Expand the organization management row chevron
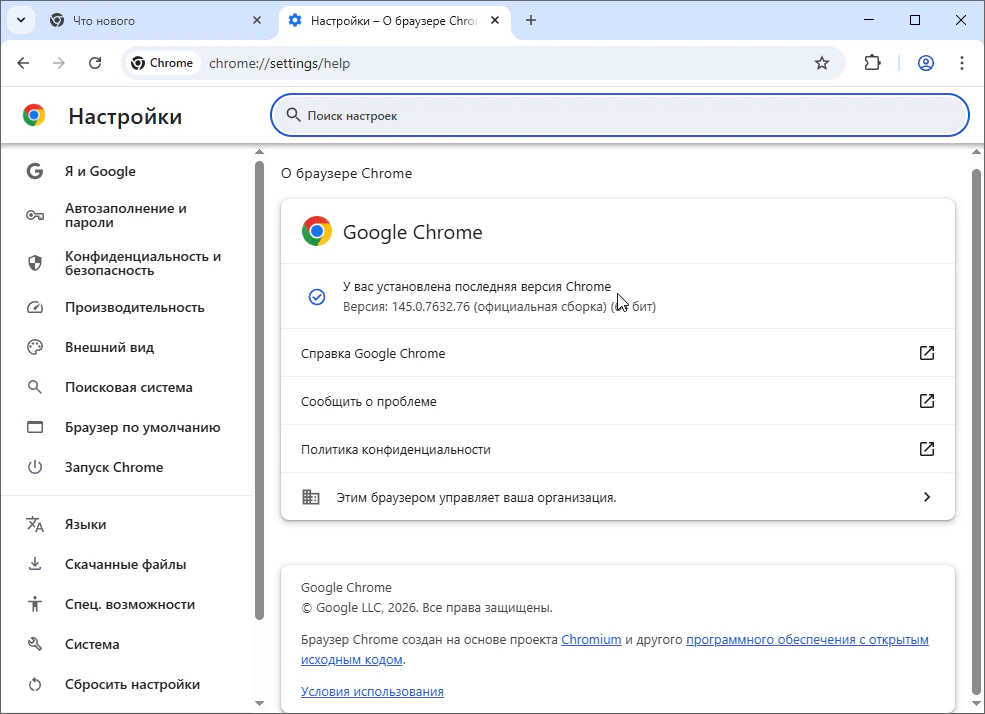 point(927,497)
